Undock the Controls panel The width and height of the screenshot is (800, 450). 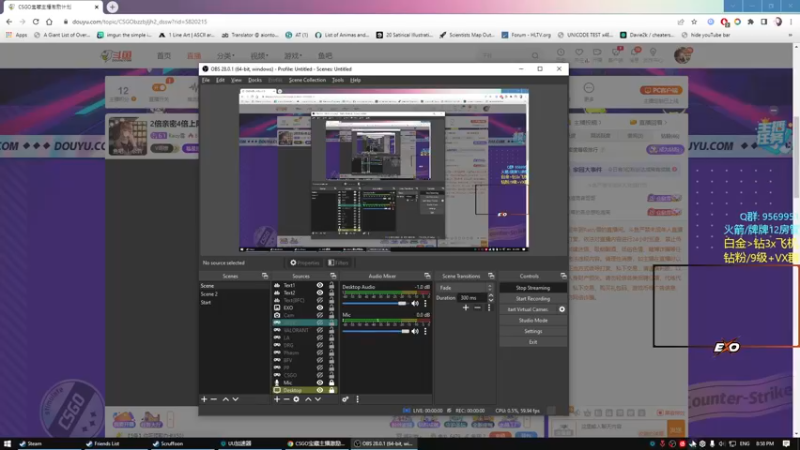click(x=563, y=276)
